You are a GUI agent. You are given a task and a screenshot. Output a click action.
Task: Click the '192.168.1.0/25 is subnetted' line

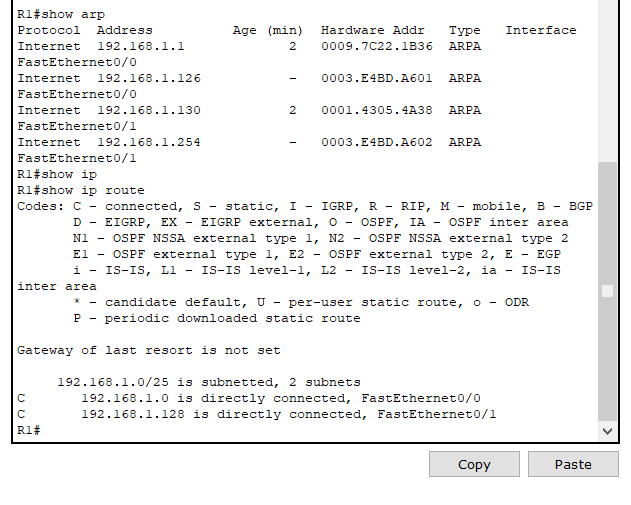tap(209, 382)
